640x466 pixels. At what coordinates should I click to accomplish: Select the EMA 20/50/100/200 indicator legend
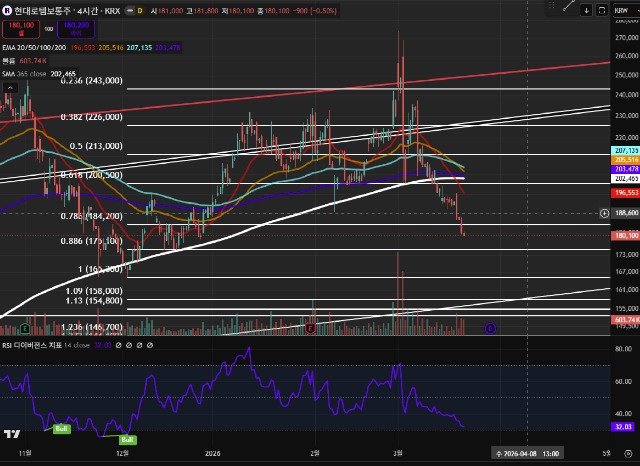click(34, 48)
